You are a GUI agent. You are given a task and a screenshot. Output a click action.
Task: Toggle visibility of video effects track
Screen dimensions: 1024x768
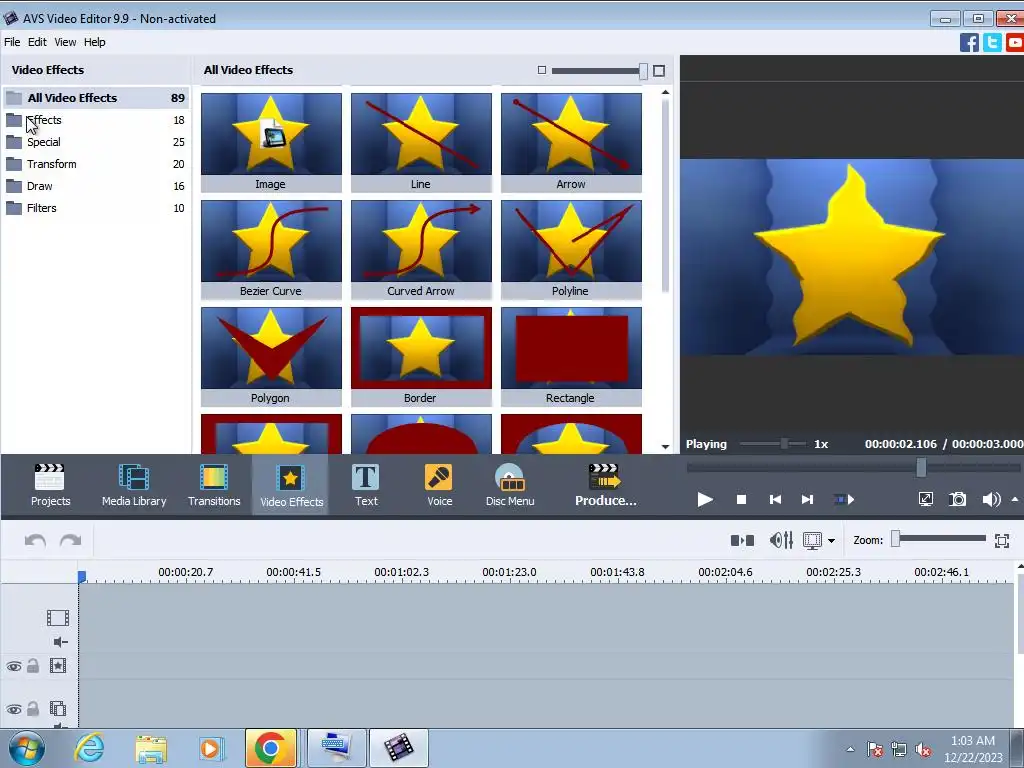(x=14, y=666)
